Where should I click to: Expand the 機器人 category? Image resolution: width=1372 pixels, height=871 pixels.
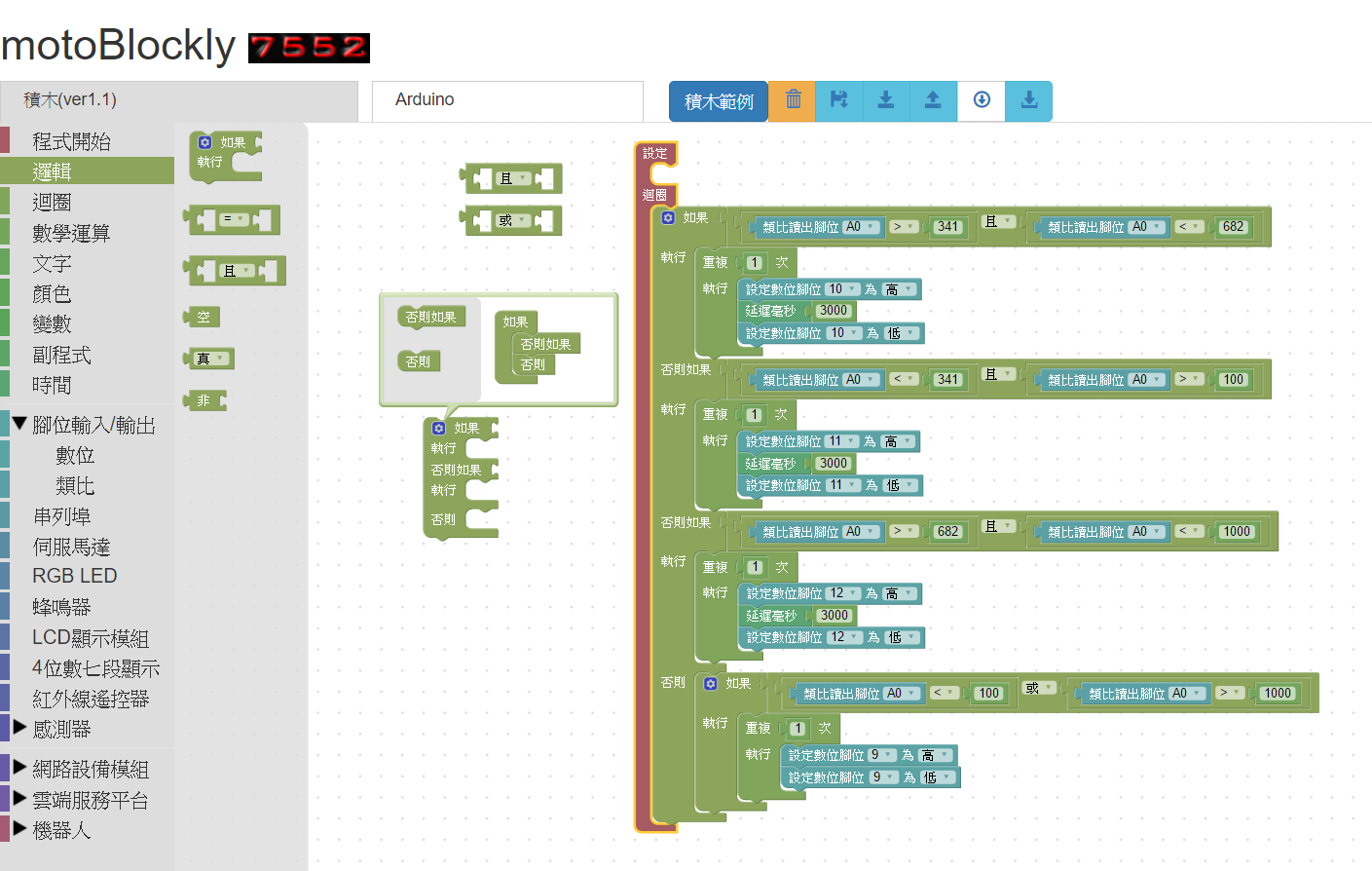pos(19,829)
